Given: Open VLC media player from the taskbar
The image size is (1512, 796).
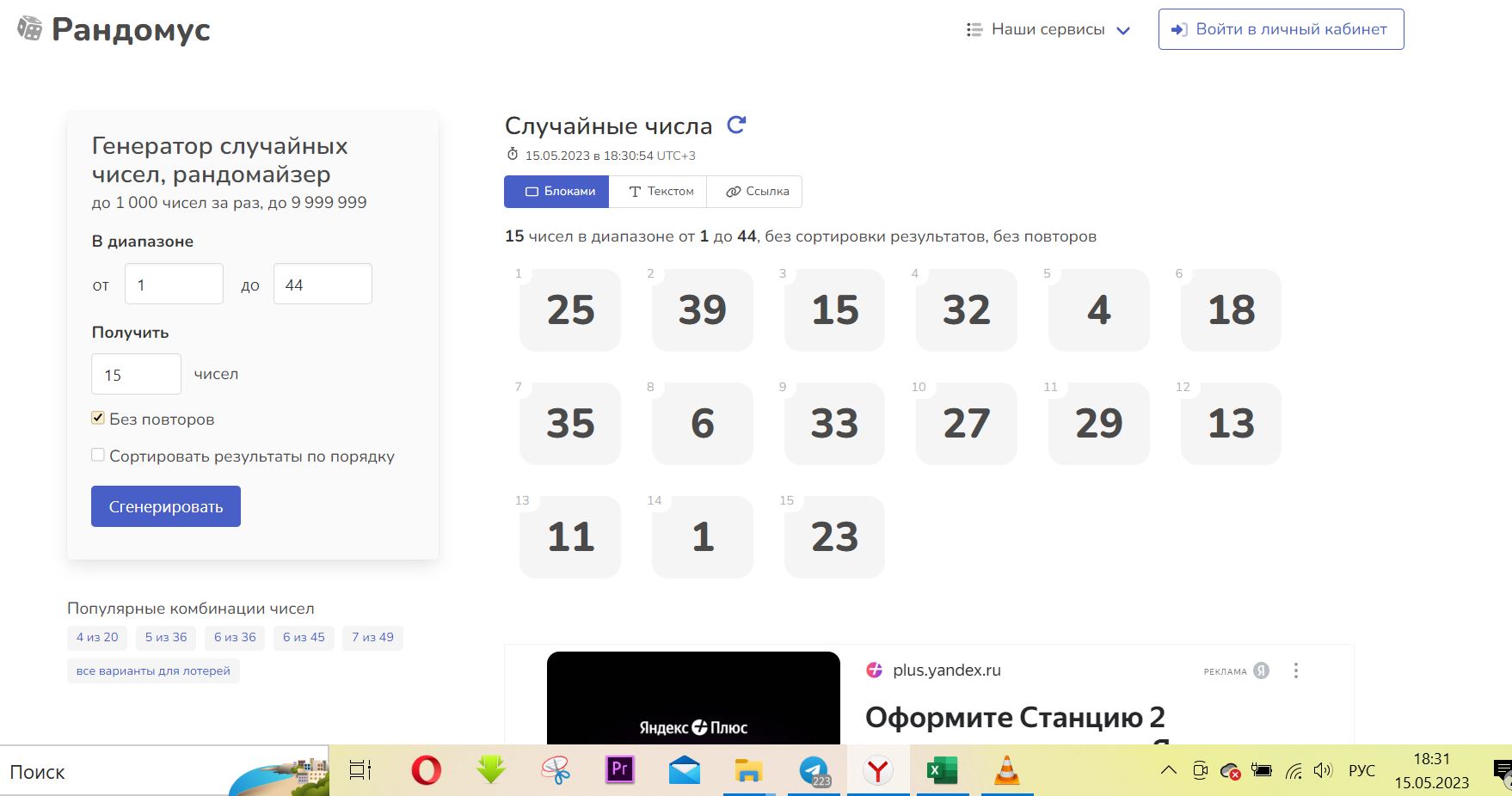Looking at the screenshot, I should tap(1006, 770).
